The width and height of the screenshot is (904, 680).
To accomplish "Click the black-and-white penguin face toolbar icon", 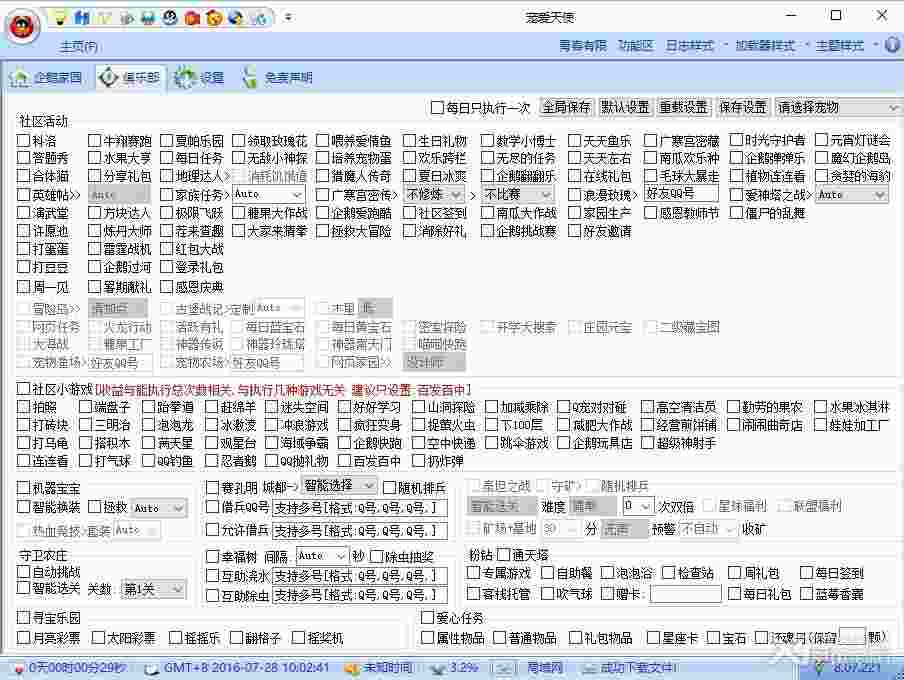I will [x=170, y=18].
